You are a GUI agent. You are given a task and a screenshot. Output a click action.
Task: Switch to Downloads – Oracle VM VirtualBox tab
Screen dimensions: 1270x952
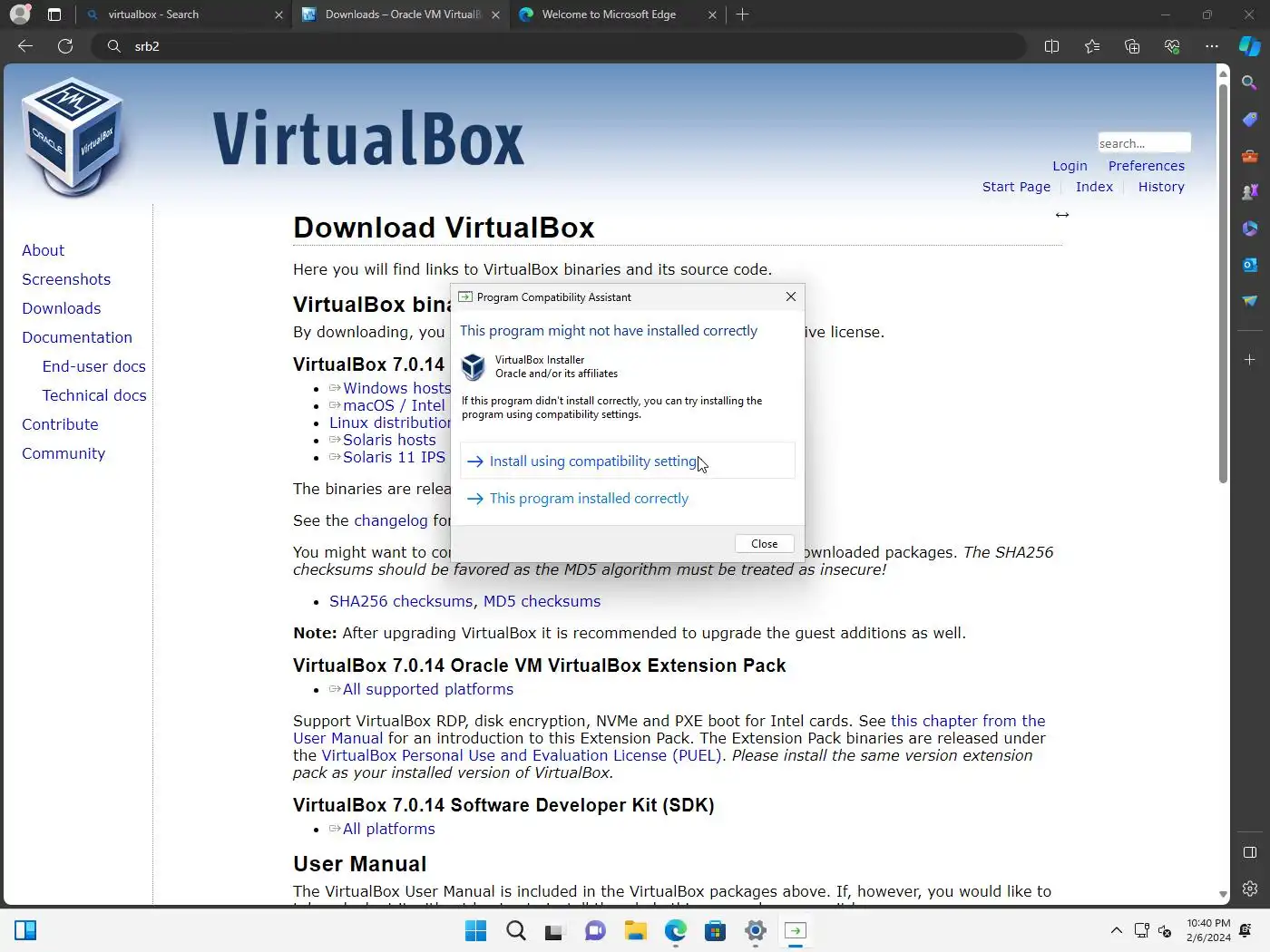click(x=400, y=15)
